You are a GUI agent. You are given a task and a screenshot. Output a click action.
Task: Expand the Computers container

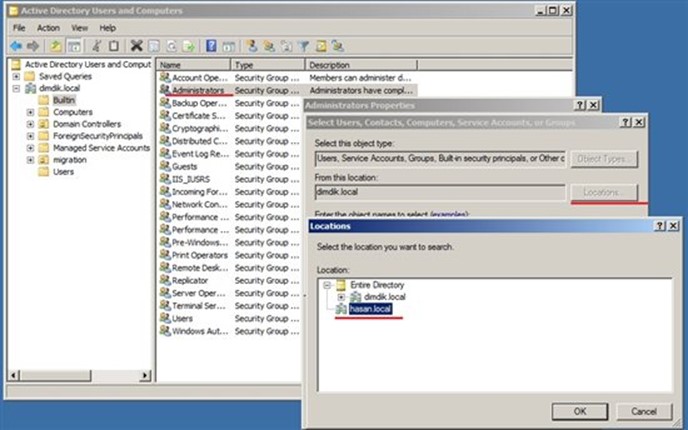click(30, 112)
